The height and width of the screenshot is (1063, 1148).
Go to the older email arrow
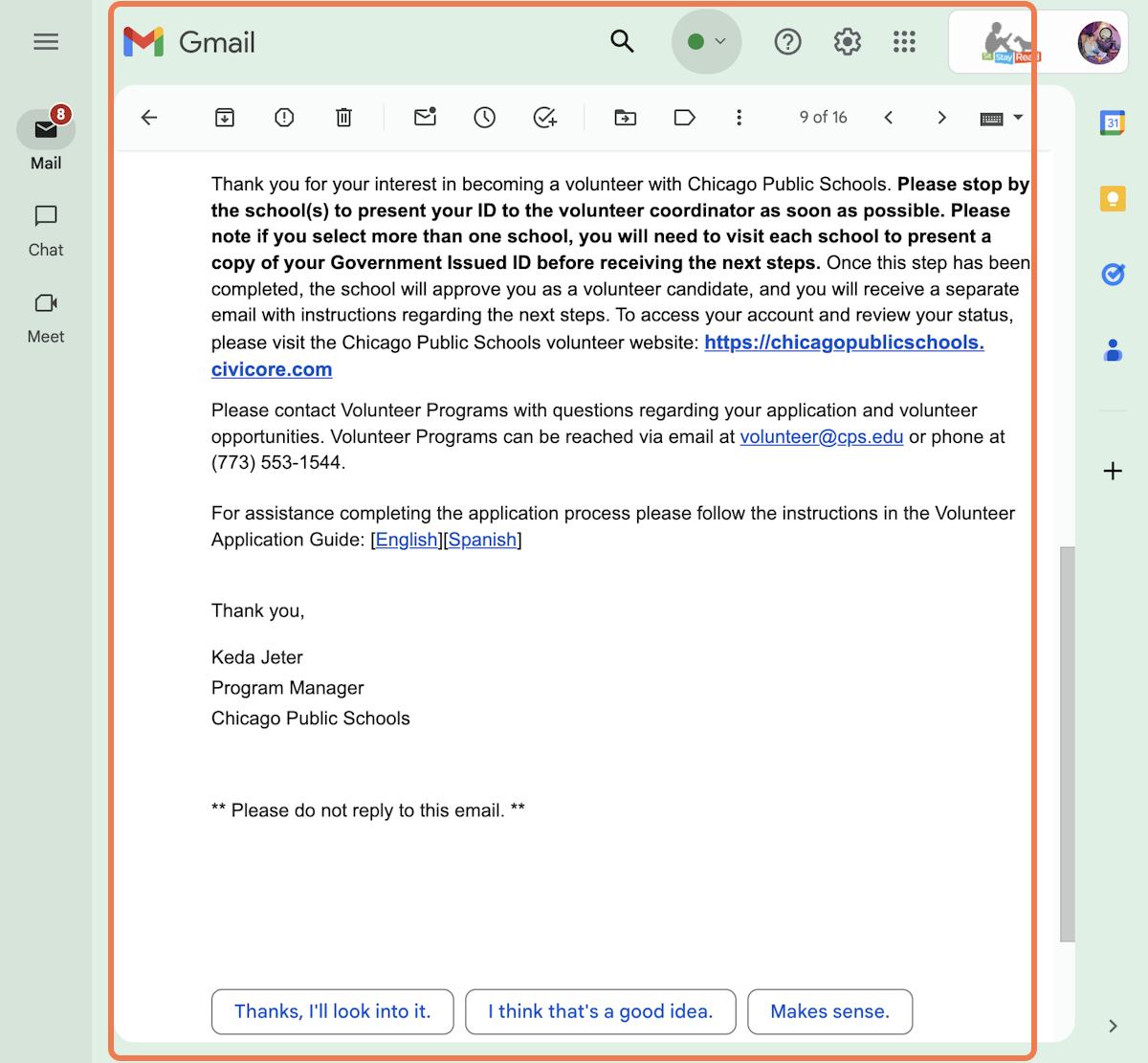coord(942,118)
